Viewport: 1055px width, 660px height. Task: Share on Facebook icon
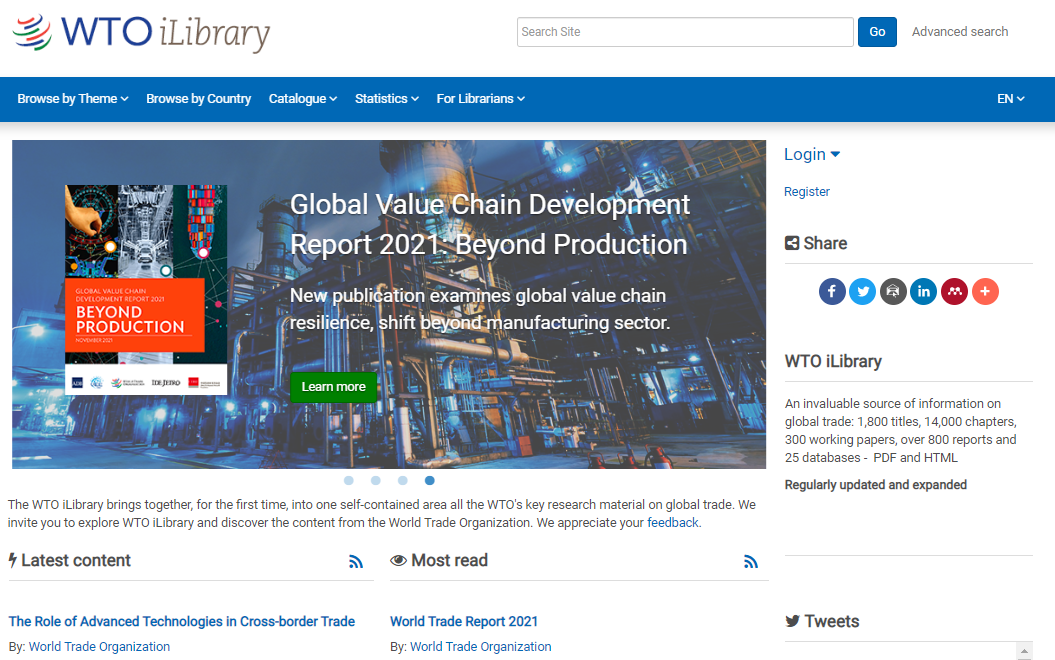pos(832,291)
